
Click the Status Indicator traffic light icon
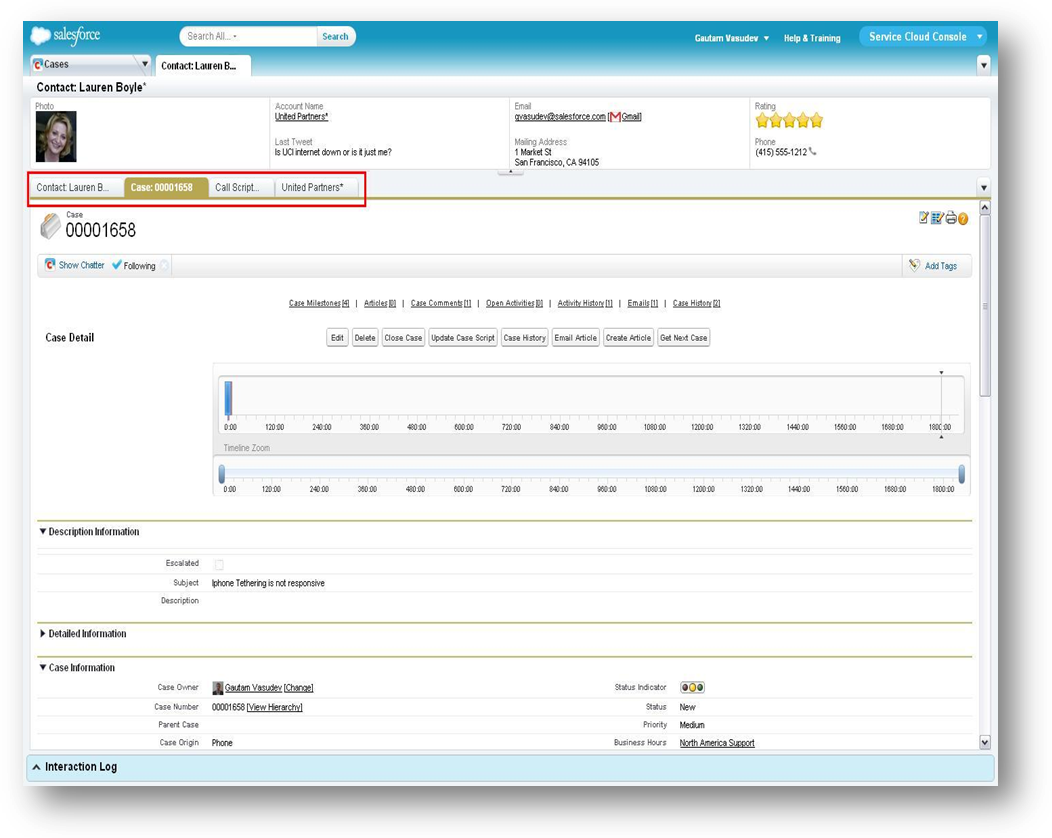(691, 688)
